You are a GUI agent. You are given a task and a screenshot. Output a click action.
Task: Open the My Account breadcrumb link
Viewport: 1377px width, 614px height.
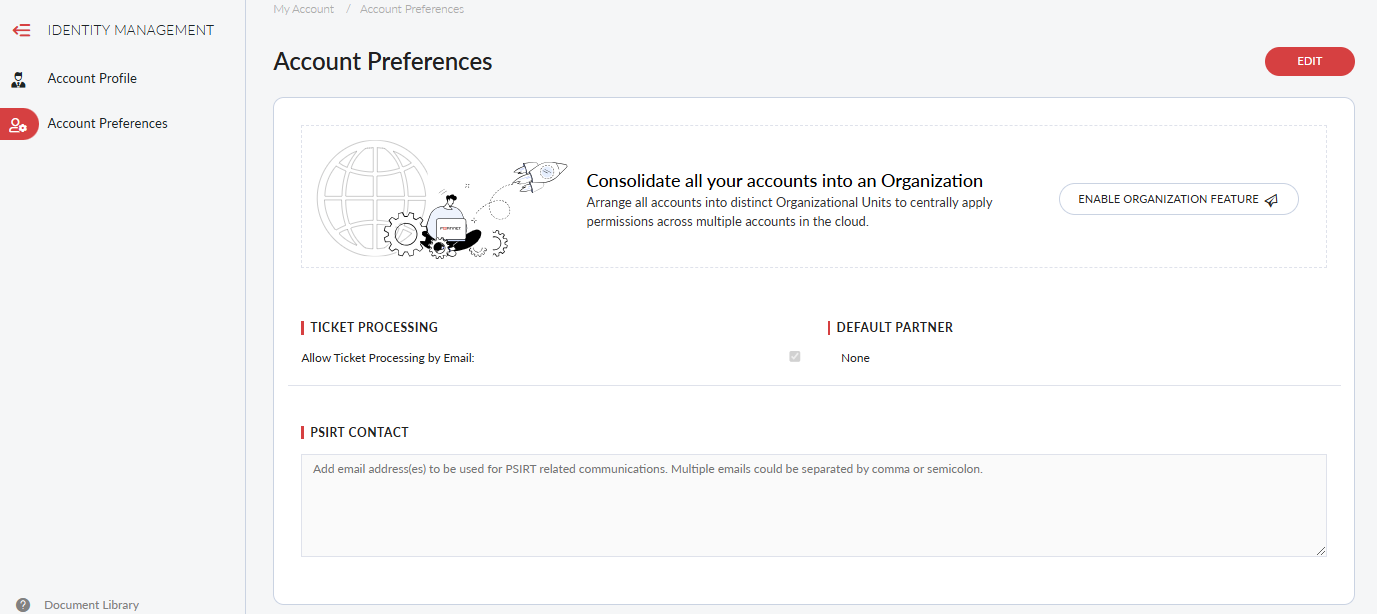tap(303, 9)
